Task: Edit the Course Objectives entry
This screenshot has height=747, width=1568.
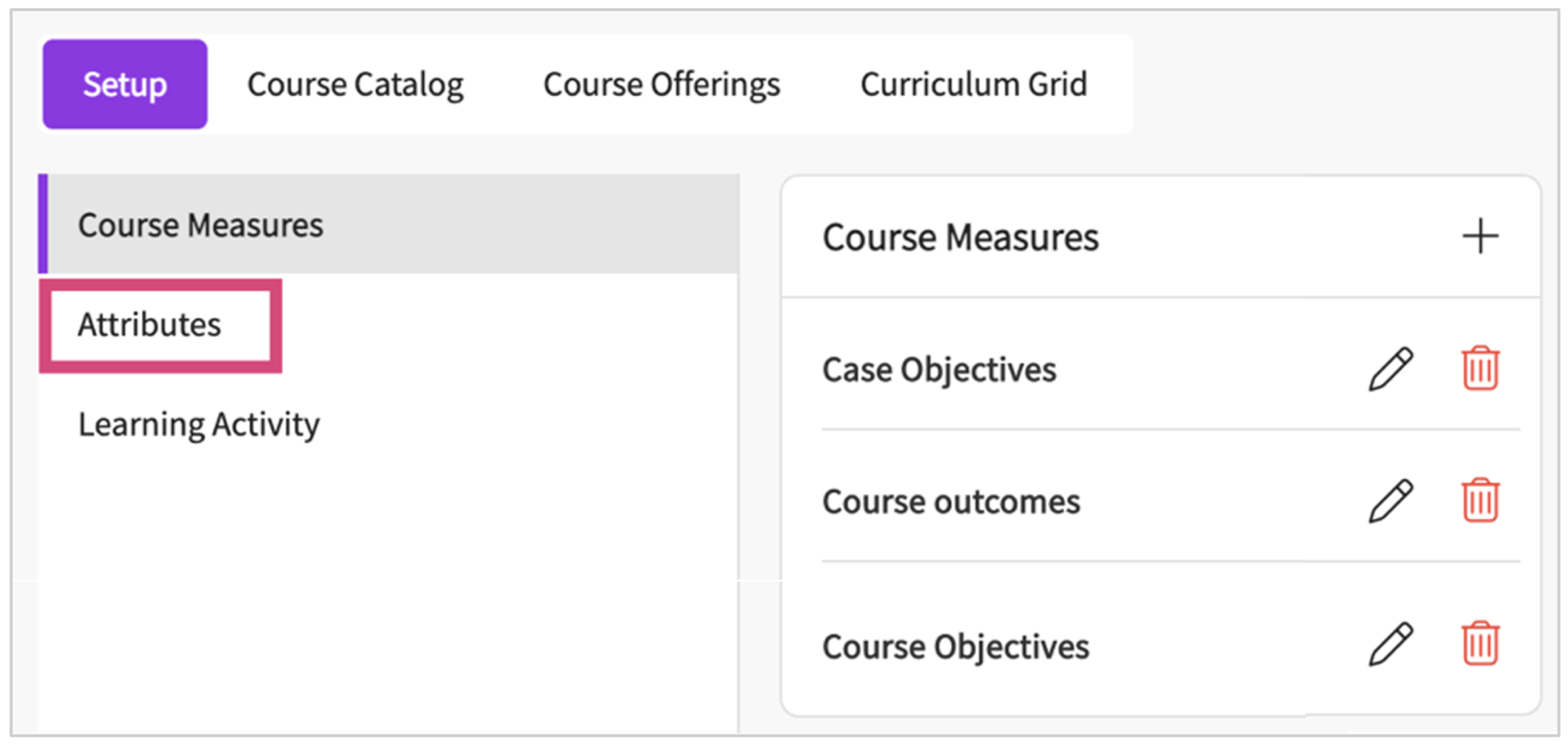Action: (1391, 645)
